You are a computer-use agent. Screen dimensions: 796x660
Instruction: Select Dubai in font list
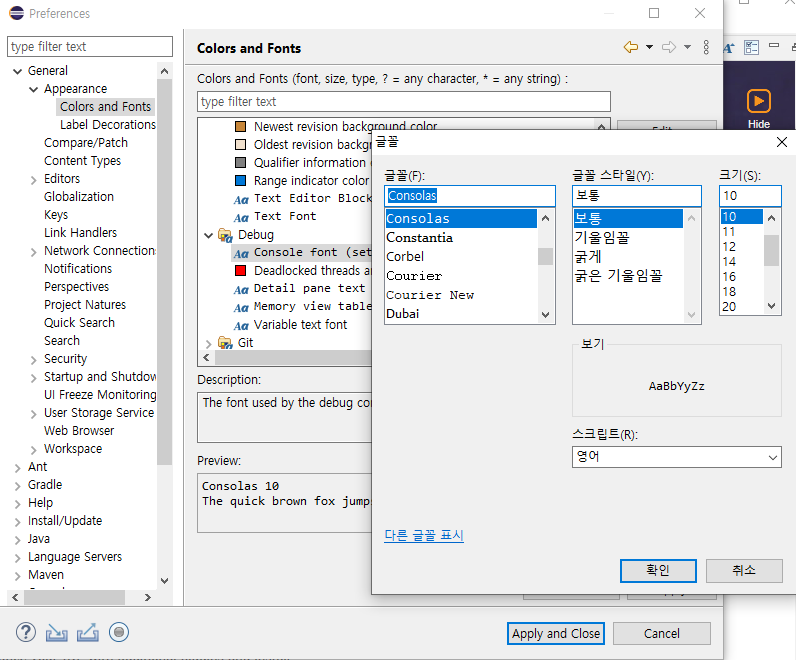[x=403, y=314]
